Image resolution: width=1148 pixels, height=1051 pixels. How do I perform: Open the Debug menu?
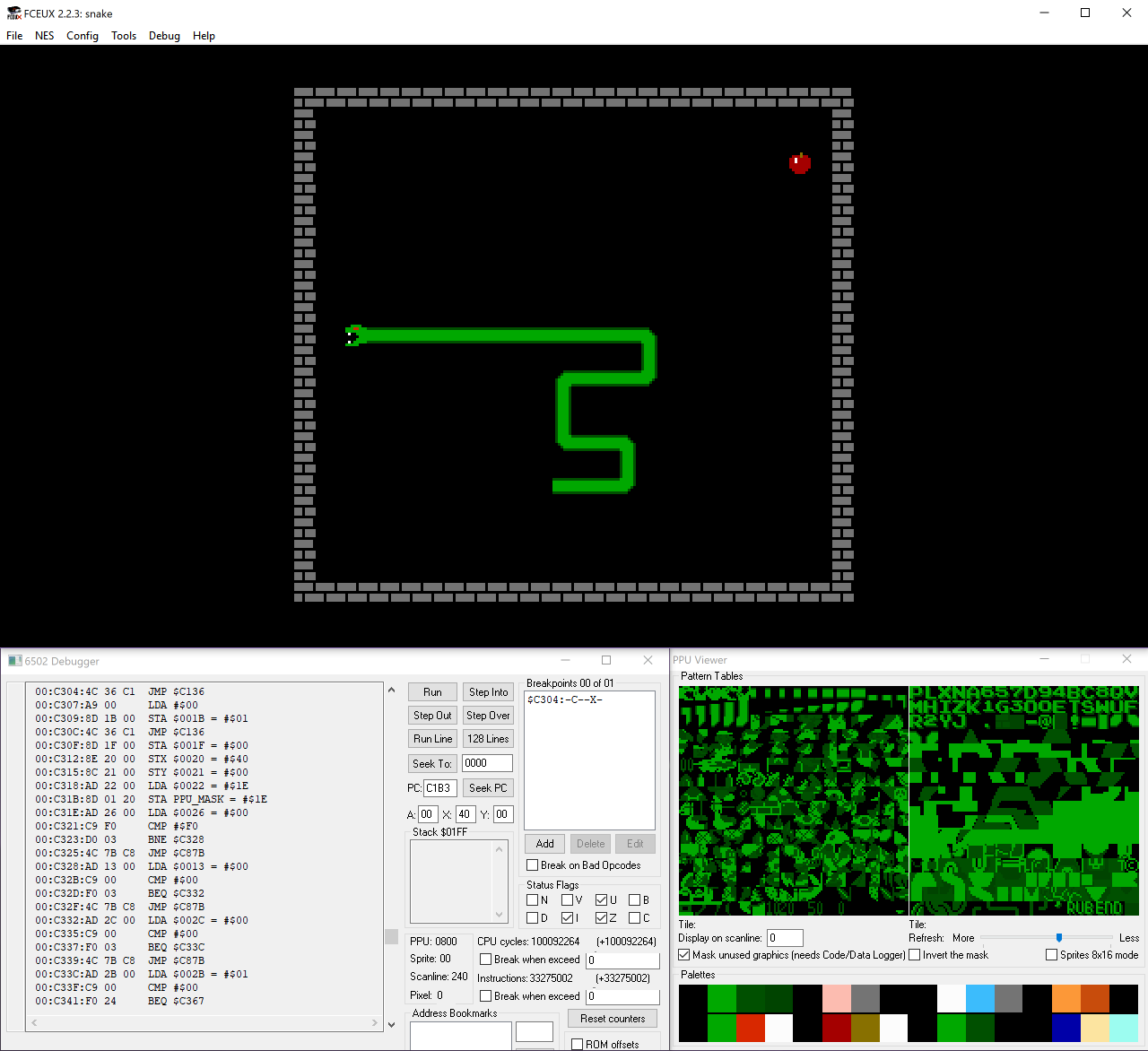pyautogui.click(x=164, y=36)
